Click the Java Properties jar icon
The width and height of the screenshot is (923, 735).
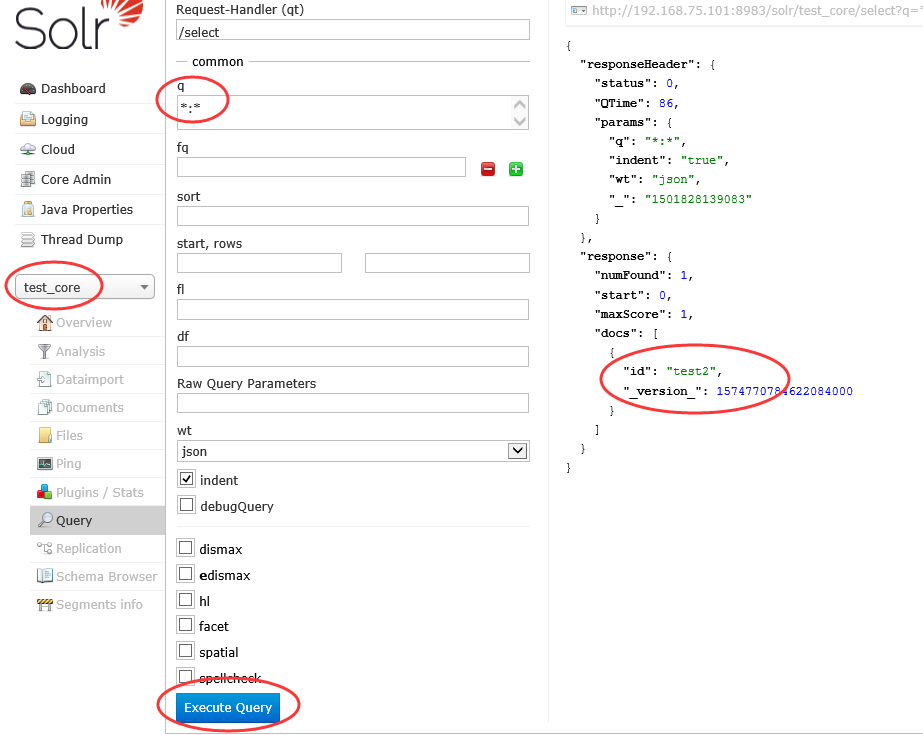point(28,209)
